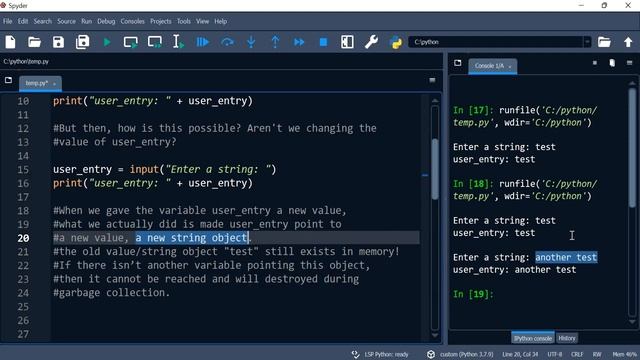Save the current file with the disk icon
The height and width of the screenshot is (360, 640).
(x=58, y=42)
